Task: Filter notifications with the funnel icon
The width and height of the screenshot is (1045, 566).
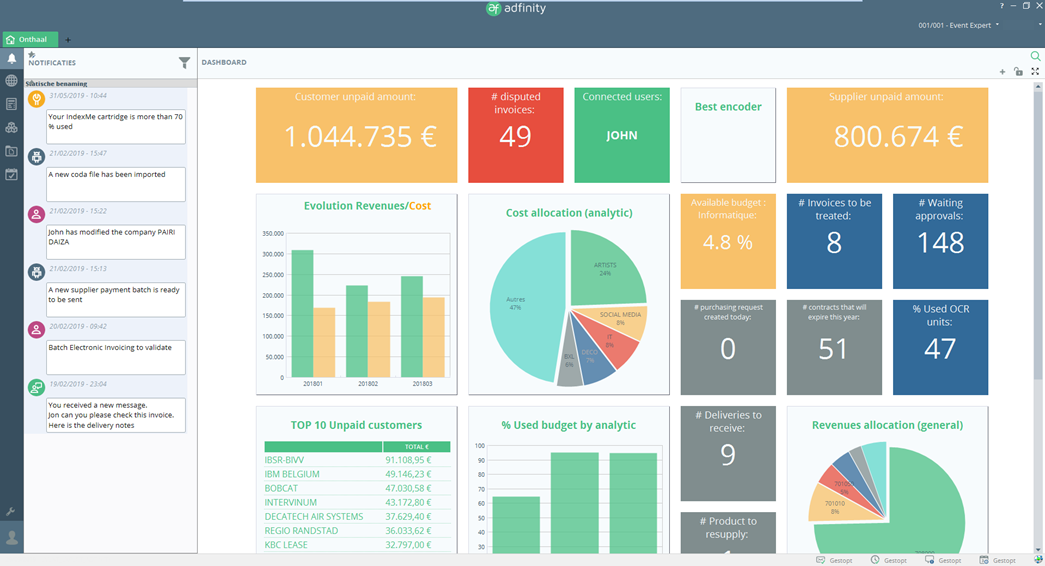Action: 184,63
